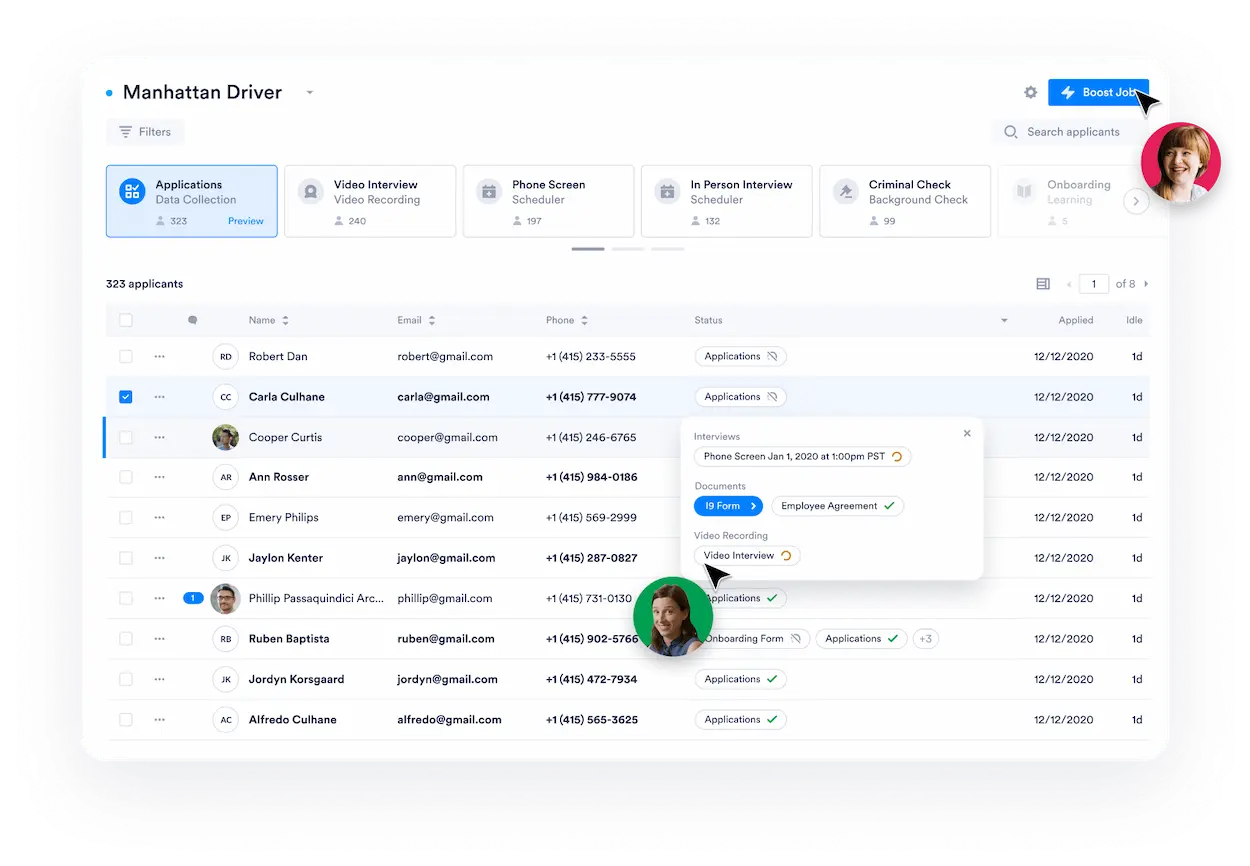
Task: Open the three-dot menu for Robert Dan
Action: pyautogui.click(x=159, y=357)
